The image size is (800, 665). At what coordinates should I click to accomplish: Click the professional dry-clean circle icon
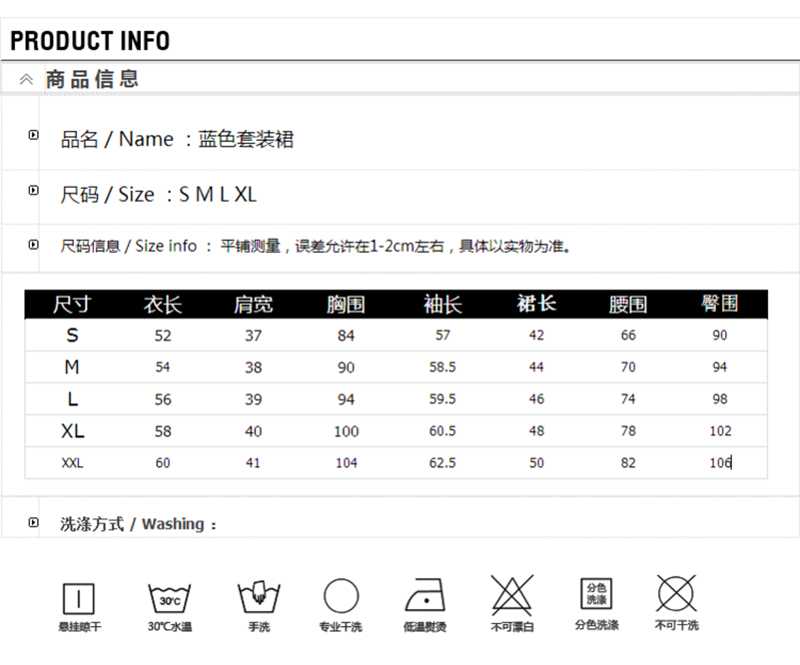point(341,596)
